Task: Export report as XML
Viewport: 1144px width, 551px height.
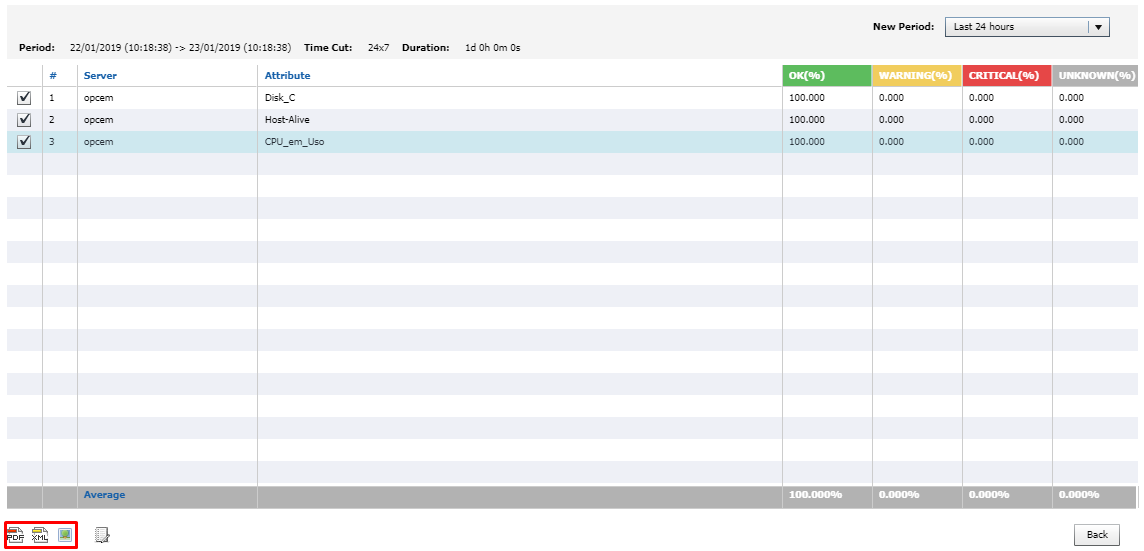Action: [40, 536]
